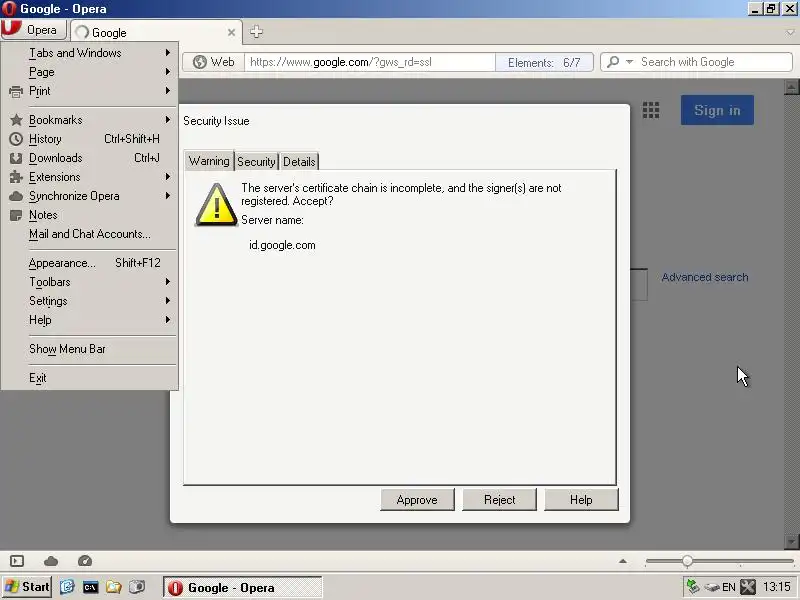Expand the Extensions submenu arrow

click(167, 177)
